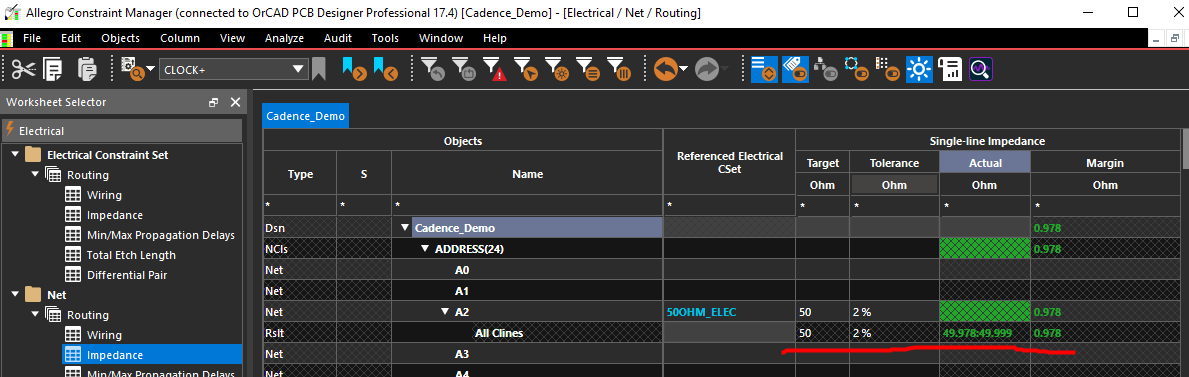Click the purple waveform magnifier icon

point(981,69)
